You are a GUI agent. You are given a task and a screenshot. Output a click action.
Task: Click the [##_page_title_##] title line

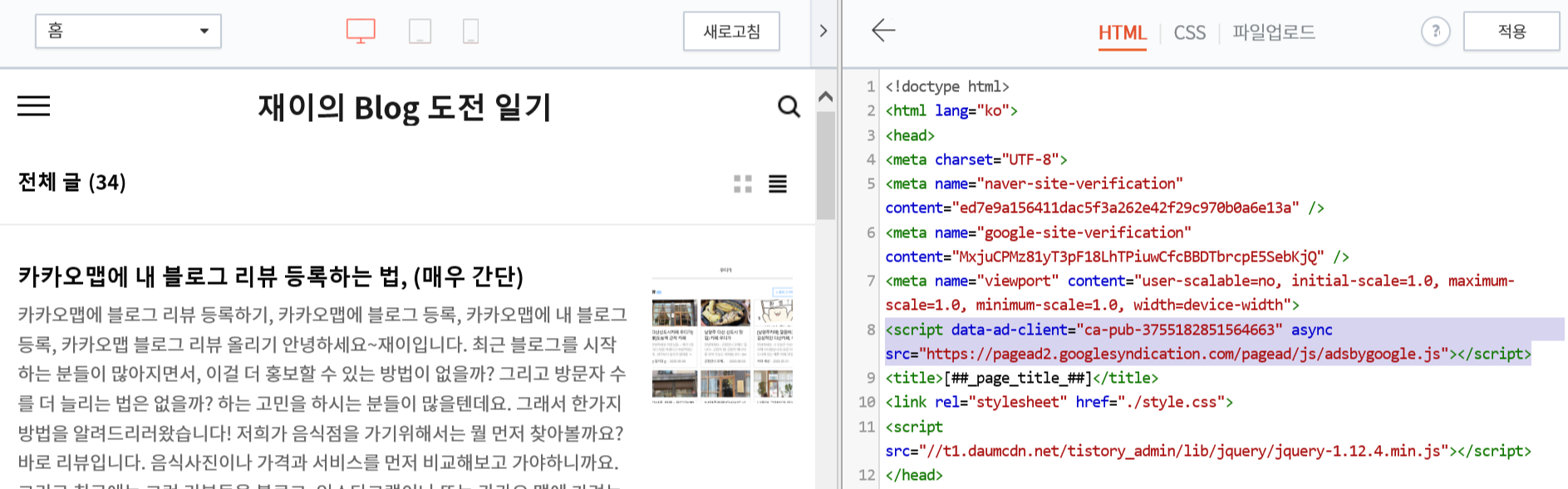pyautogui.click(x=1022, y=379)
